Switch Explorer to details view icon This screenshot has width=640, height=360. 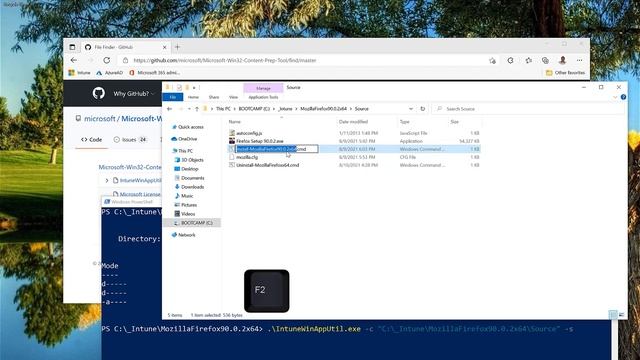click(613, 315)
